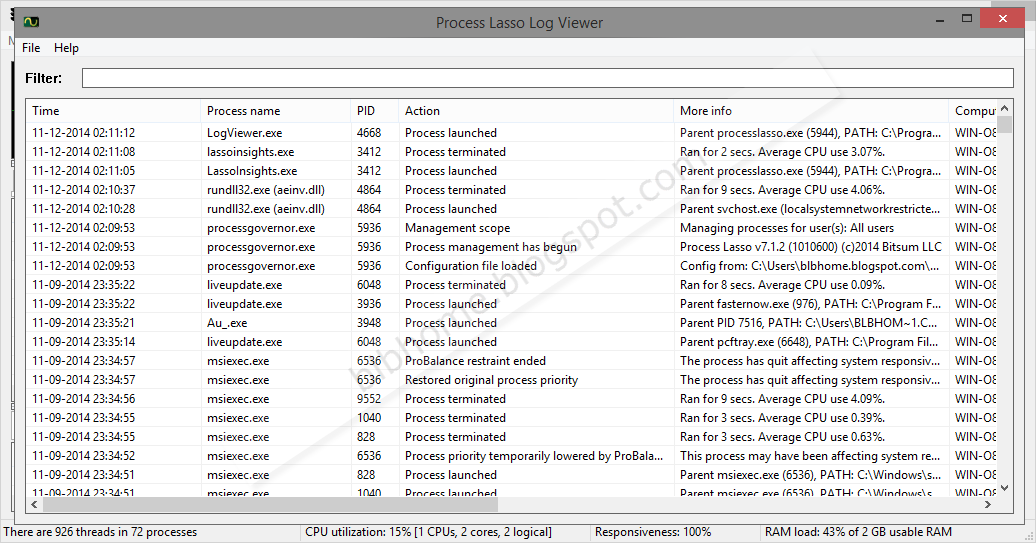
Task: Click Responsiveness: 100% status bar entry
Action: 653,532
